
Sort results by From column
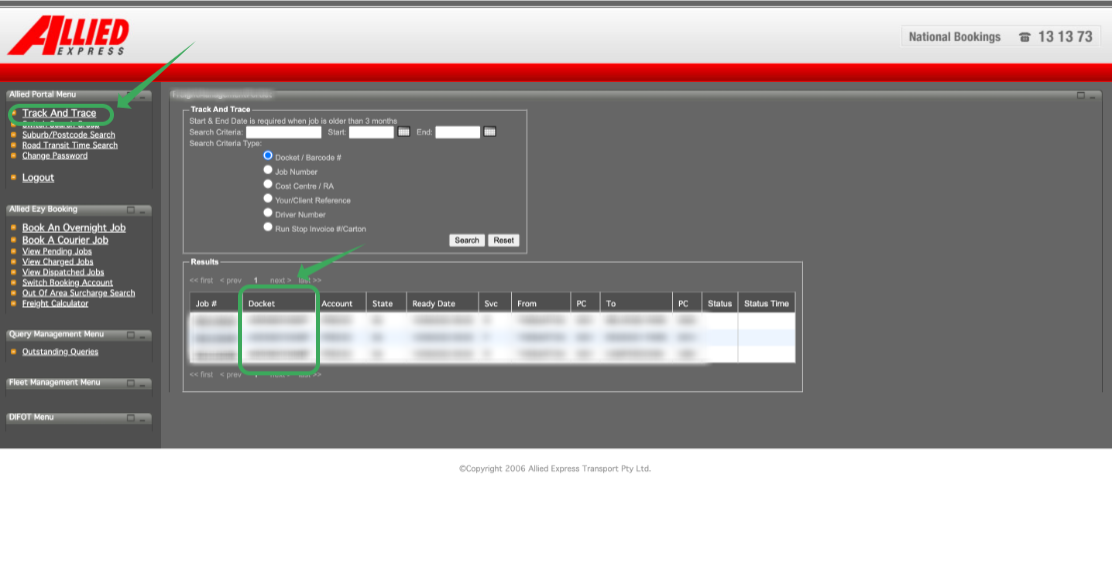pyautogui.click(x=527, y=304)
